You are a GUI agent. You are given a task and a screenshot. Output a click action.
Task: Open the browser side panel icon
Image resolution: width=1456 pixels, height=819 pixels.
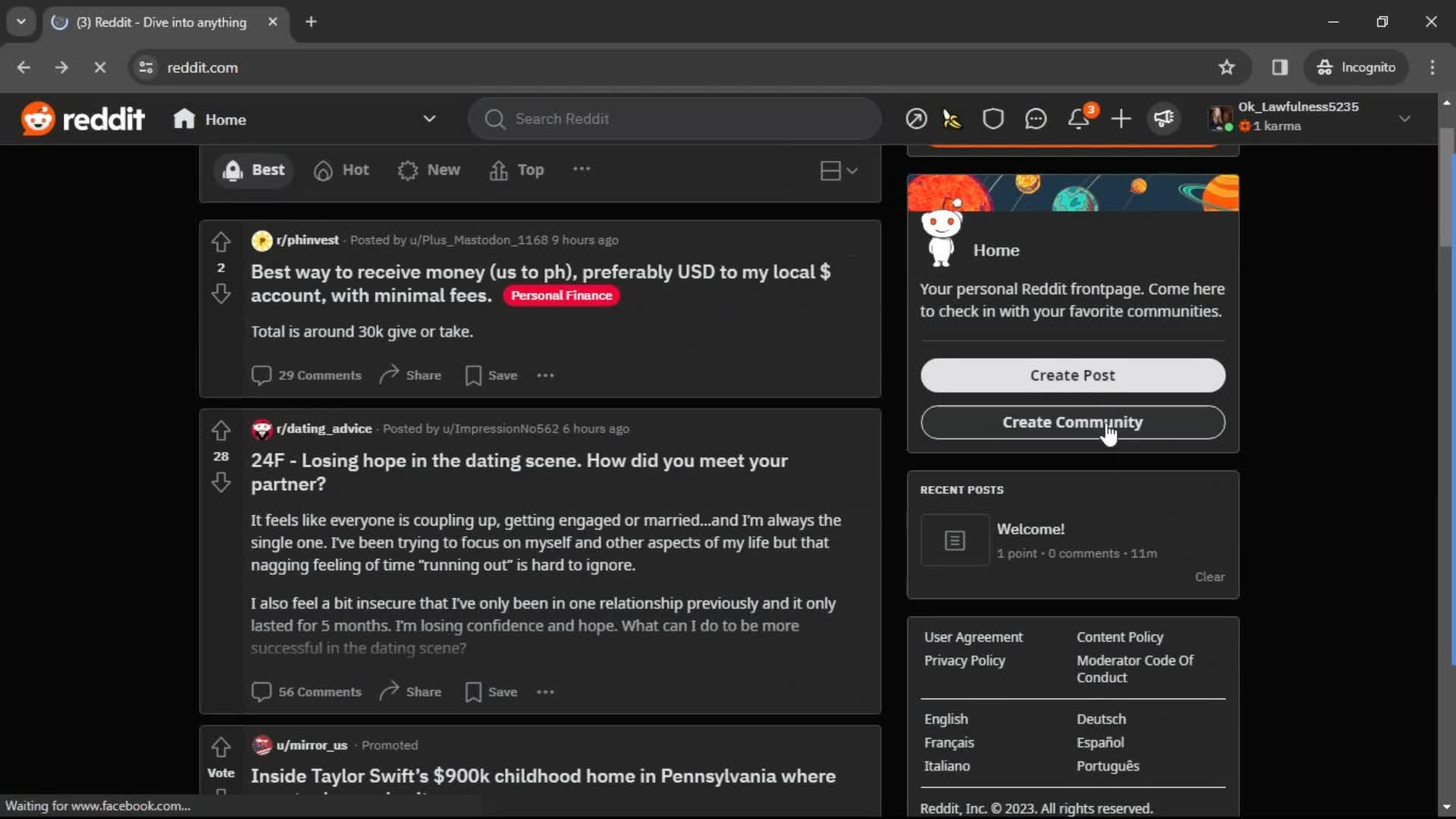point(1280,67)
